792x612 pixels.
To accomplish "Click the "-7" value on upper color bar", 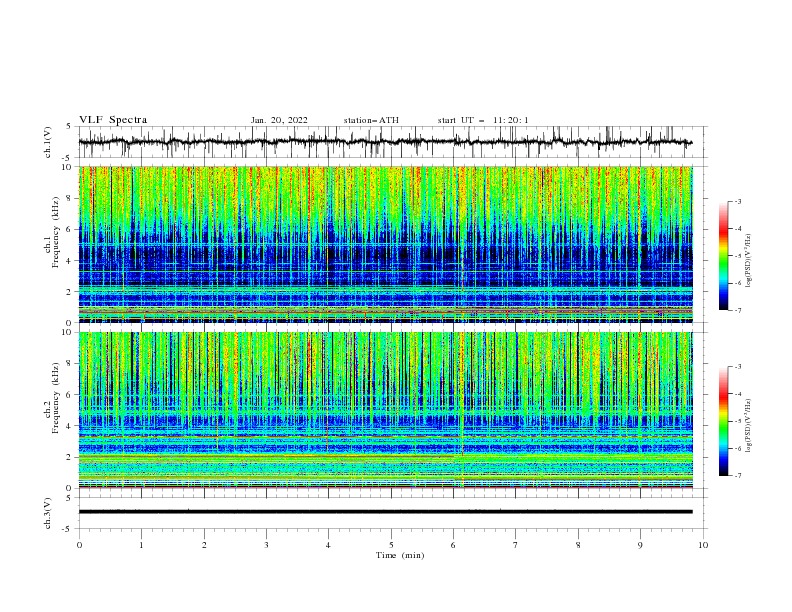I will coord(737,310).
